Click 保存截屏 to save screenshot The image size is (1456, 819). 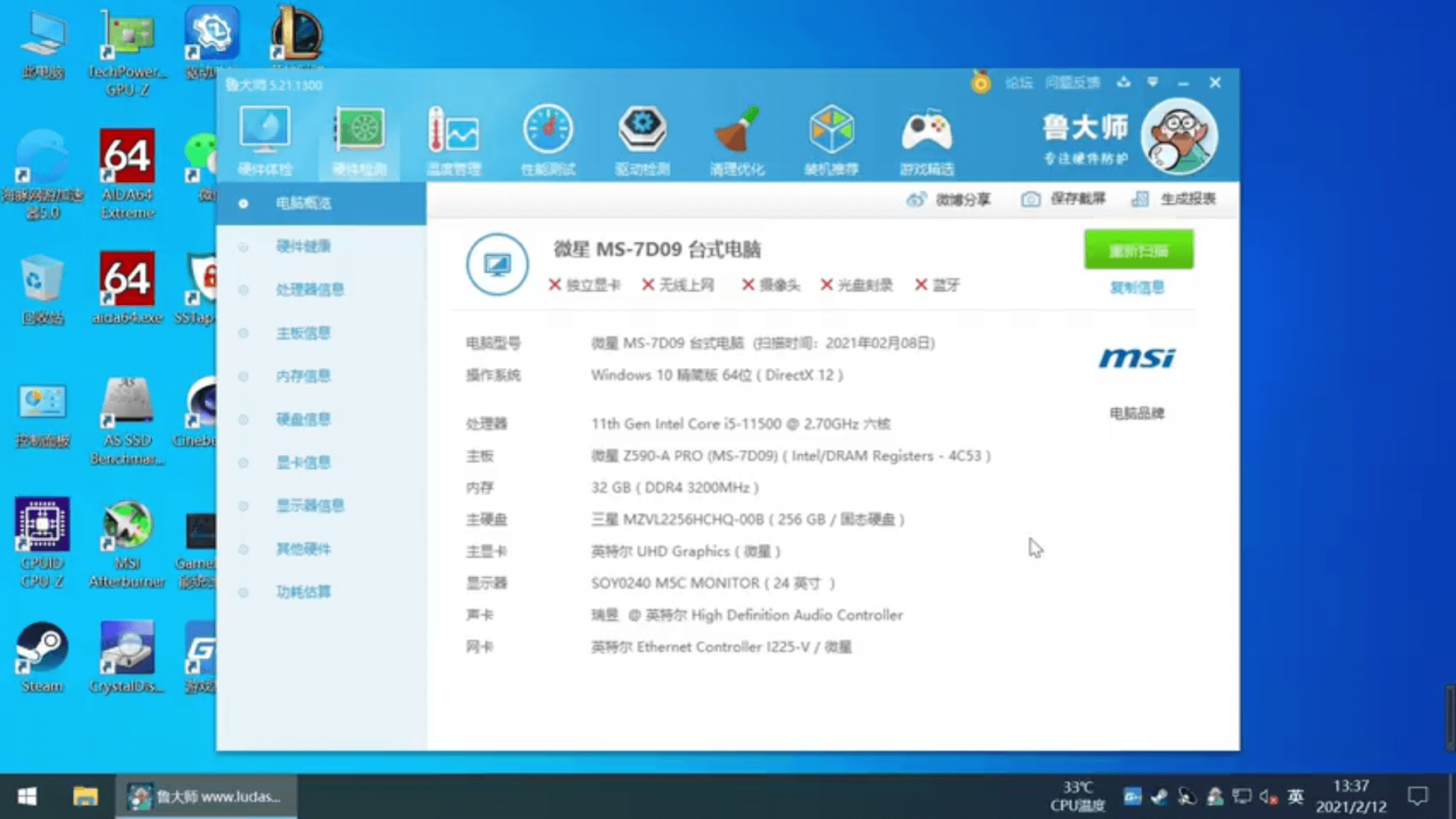pyautogui.click(x=1063, y=198)
